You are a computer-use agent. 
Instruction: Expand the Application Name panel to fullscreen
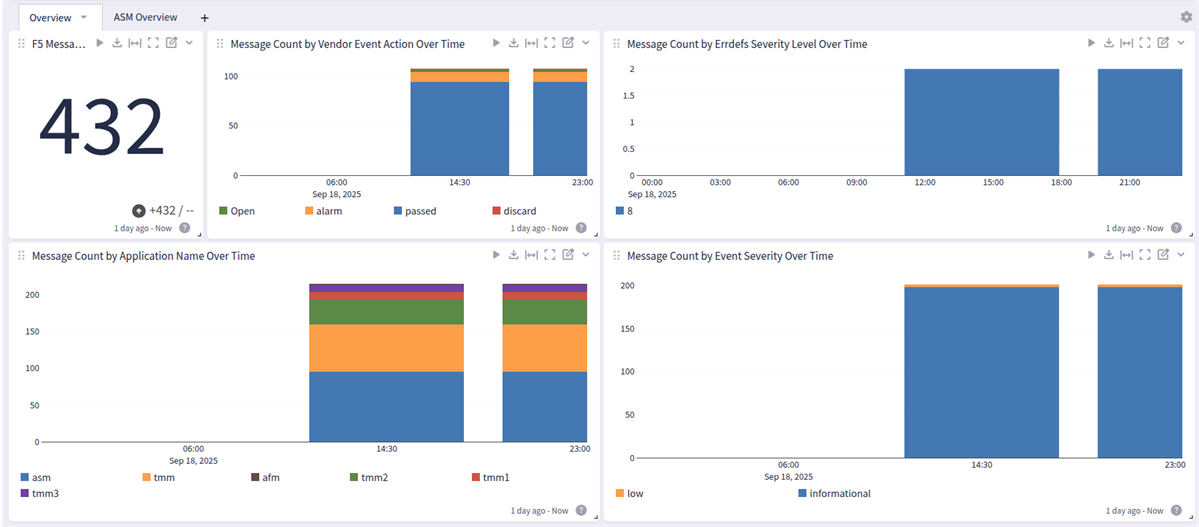pyautogui.click(x=549, y=256)
